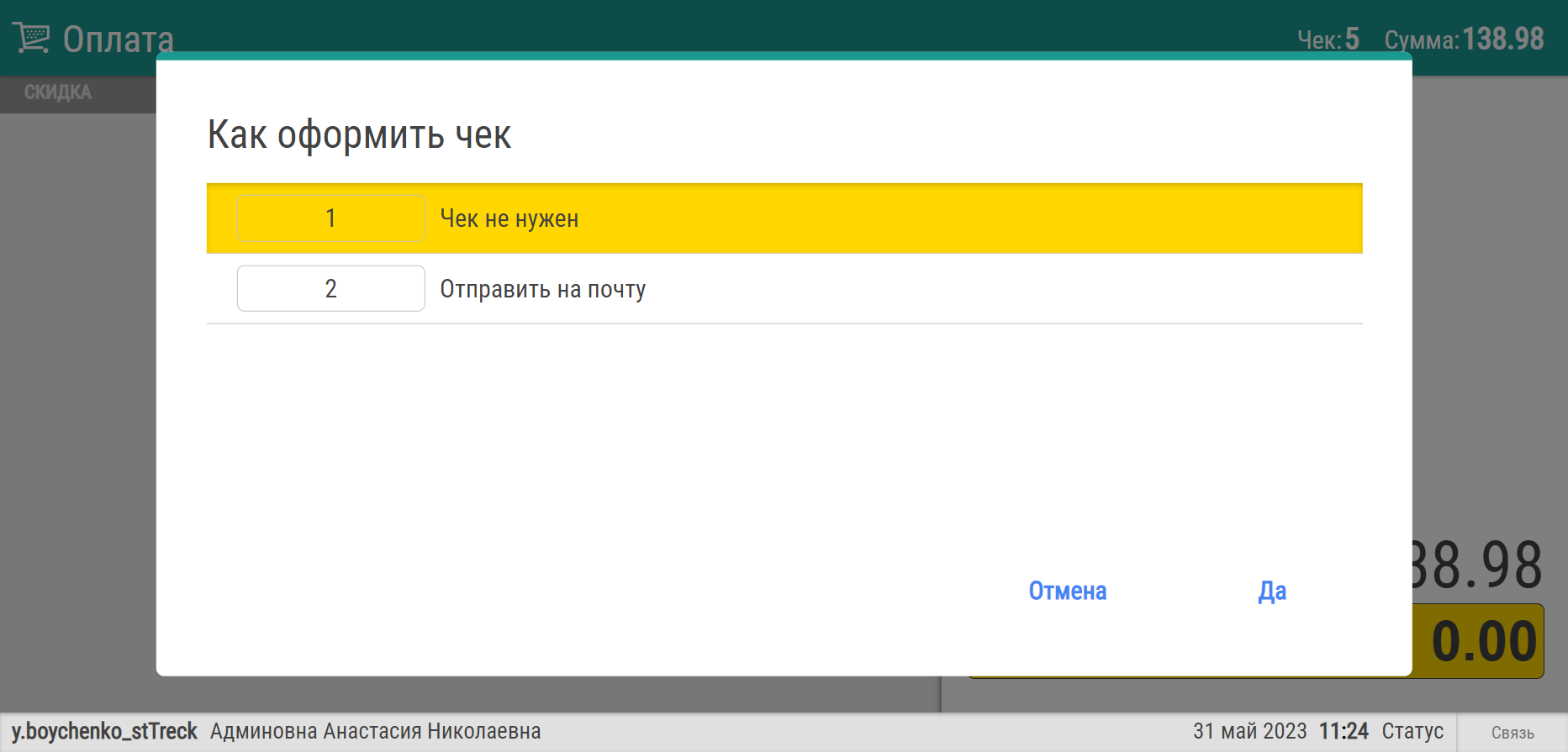Viewport: 1568px width, 752px height.
Task: Click the number 1 key button
Action: [330, 218]
